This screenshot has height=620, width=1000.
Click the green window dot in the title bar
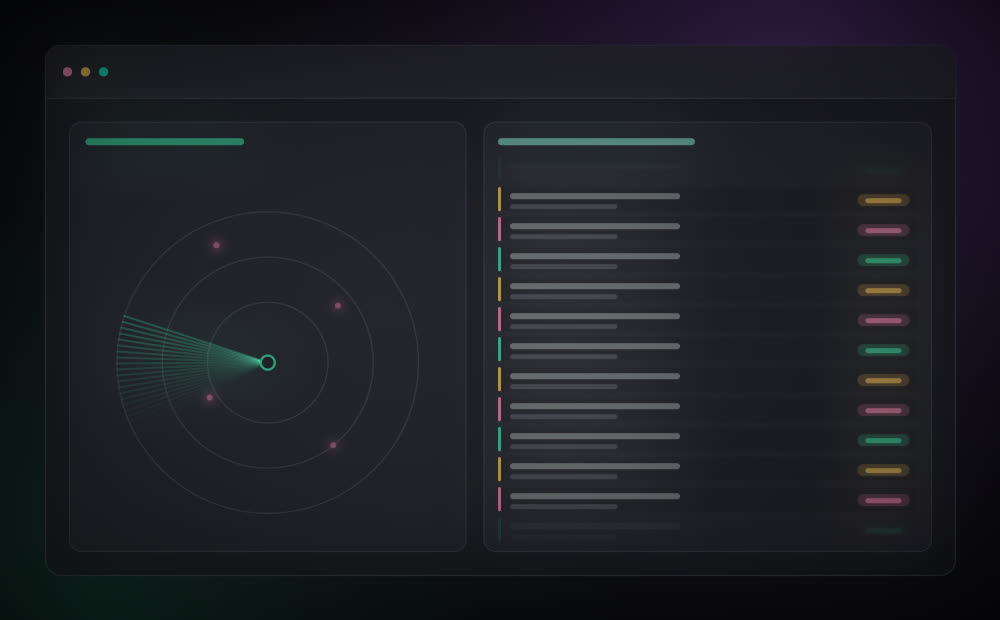point(103,71)
